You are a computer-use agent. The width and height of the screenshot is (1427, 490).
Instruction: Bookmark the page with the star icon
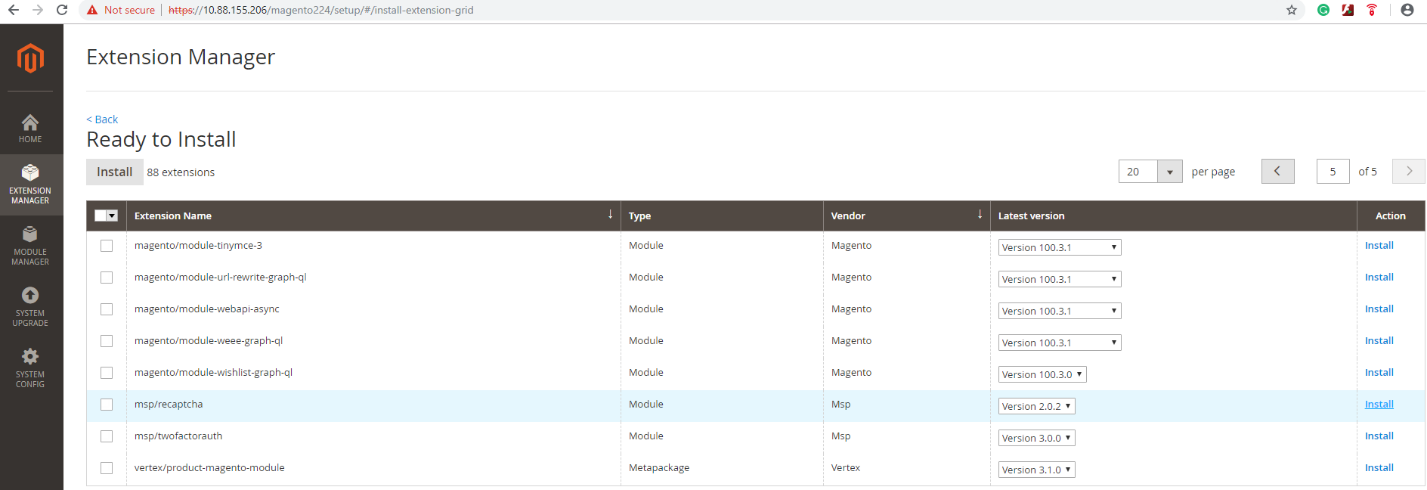click(x=1291, y=10)
